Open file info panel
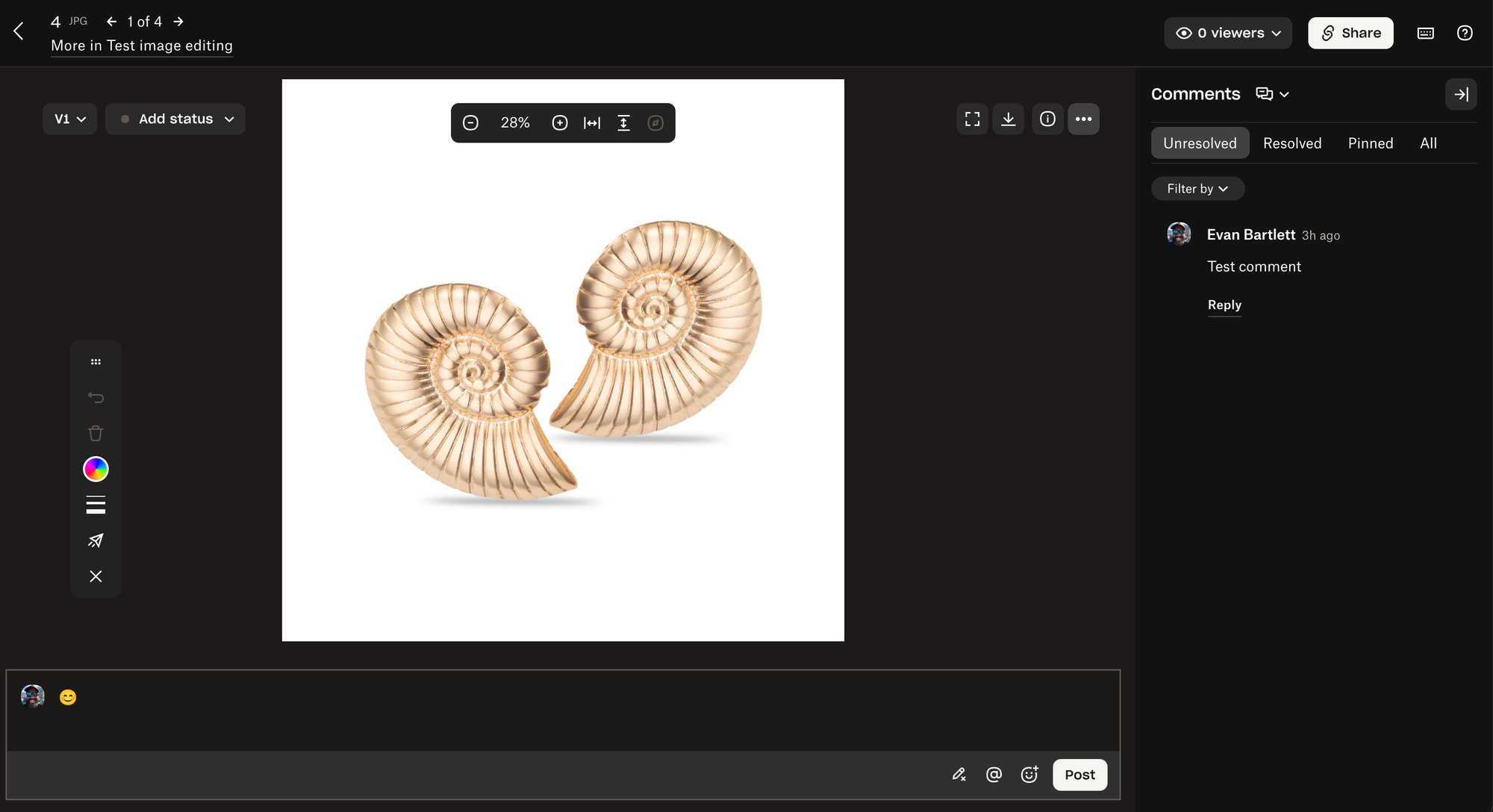1493x812 pixels. [1048, 119]
